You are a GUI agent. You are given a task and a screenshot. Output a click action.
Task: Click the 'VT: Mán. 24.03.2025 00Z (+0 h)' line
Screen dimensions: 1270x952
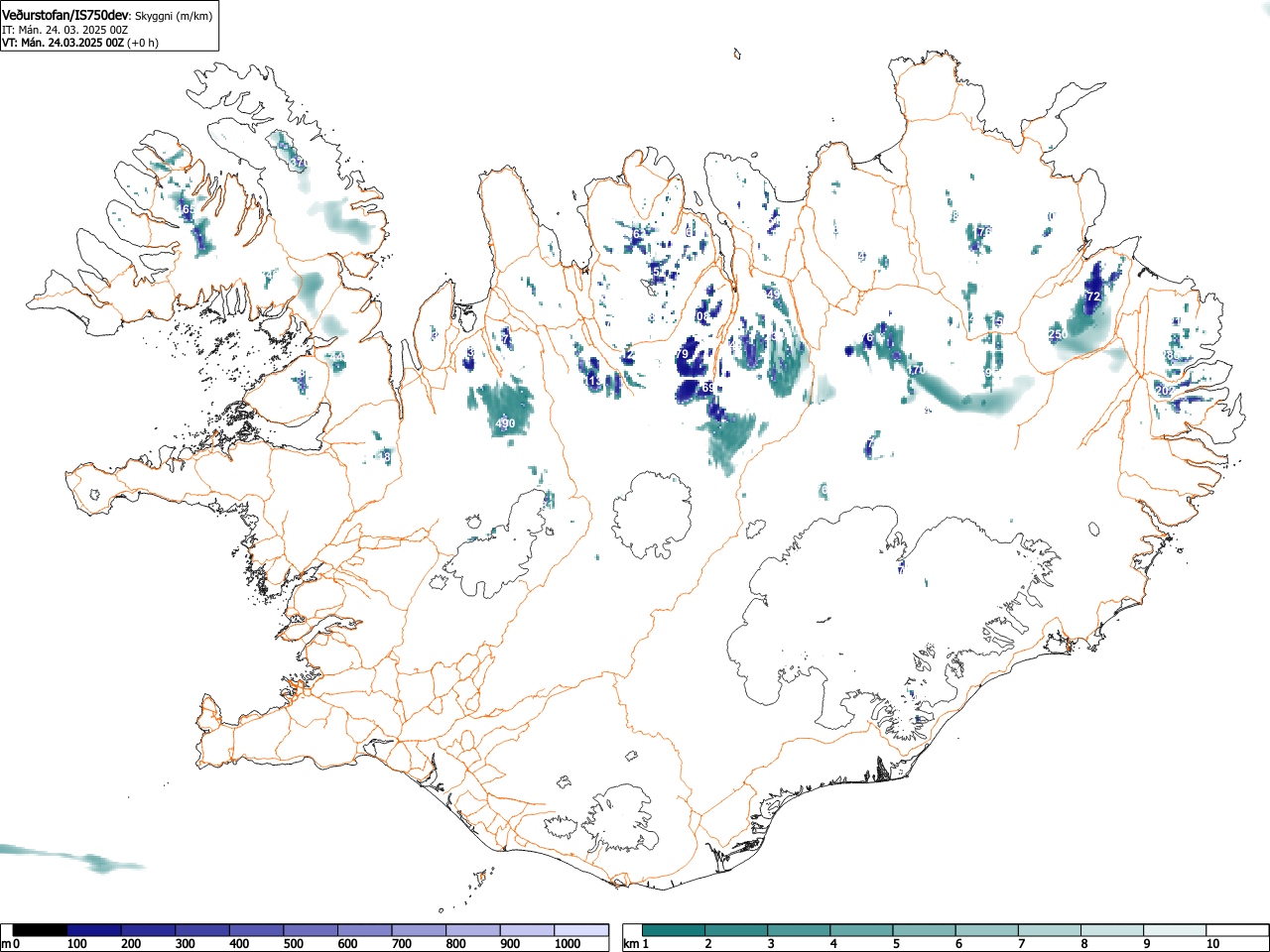pos(79,43)
